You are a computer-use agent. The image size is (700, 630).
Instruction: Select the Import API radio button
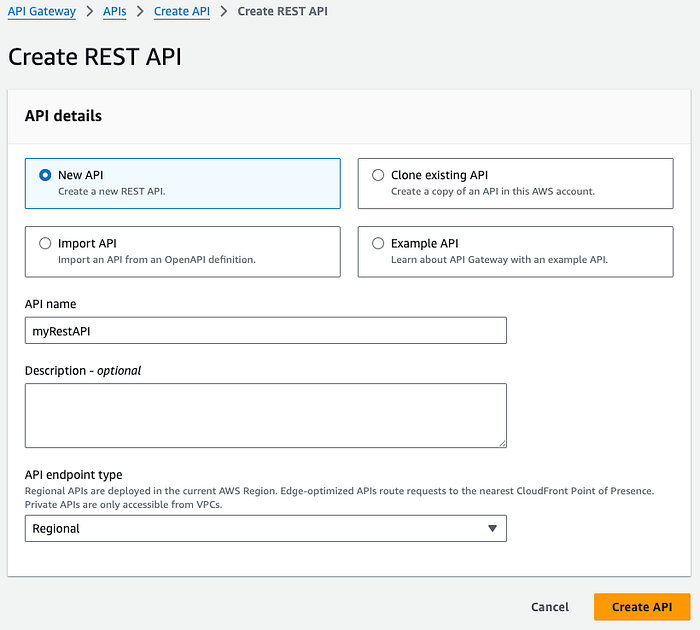coord(45,243)
